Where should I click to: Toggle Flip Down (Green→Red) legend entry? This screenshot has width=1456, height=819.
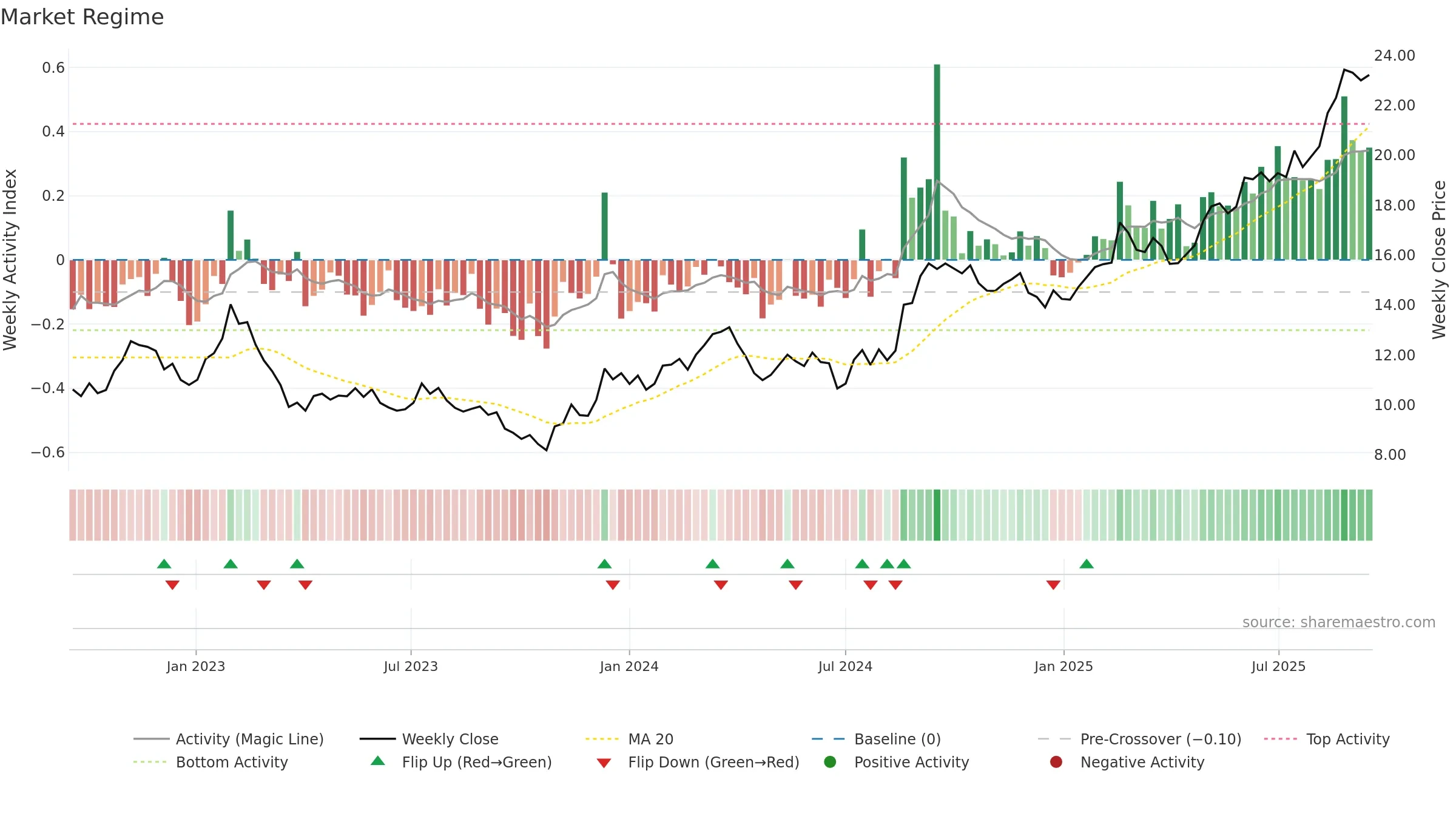pos(698,762)
